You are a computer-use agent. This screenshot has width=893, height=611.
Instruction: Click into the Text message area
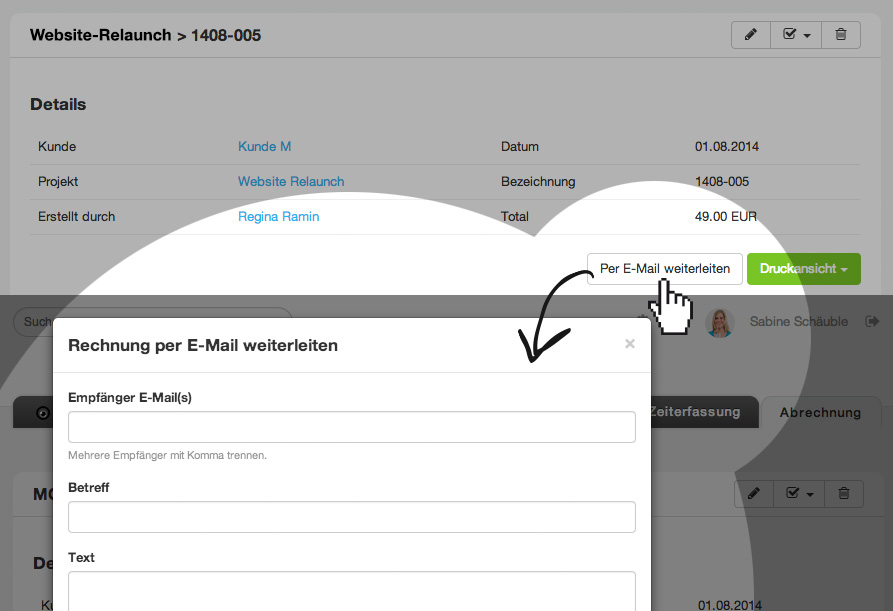point(351,592)
